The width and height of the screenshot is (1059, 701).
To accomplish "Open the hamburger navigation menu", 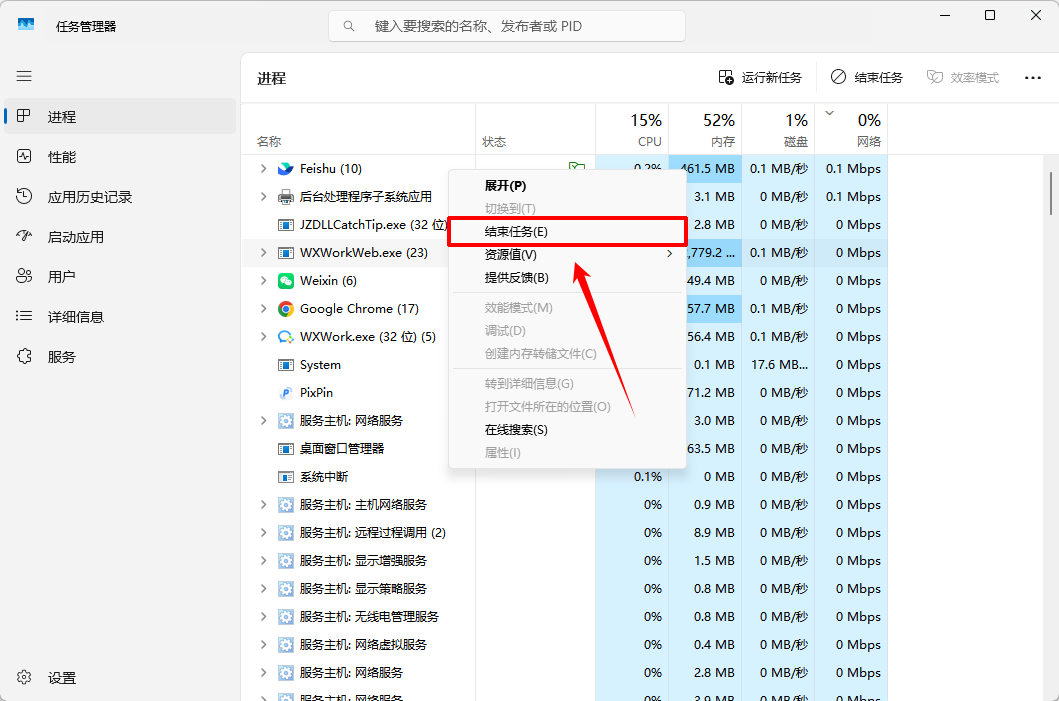I will [24, 76].
